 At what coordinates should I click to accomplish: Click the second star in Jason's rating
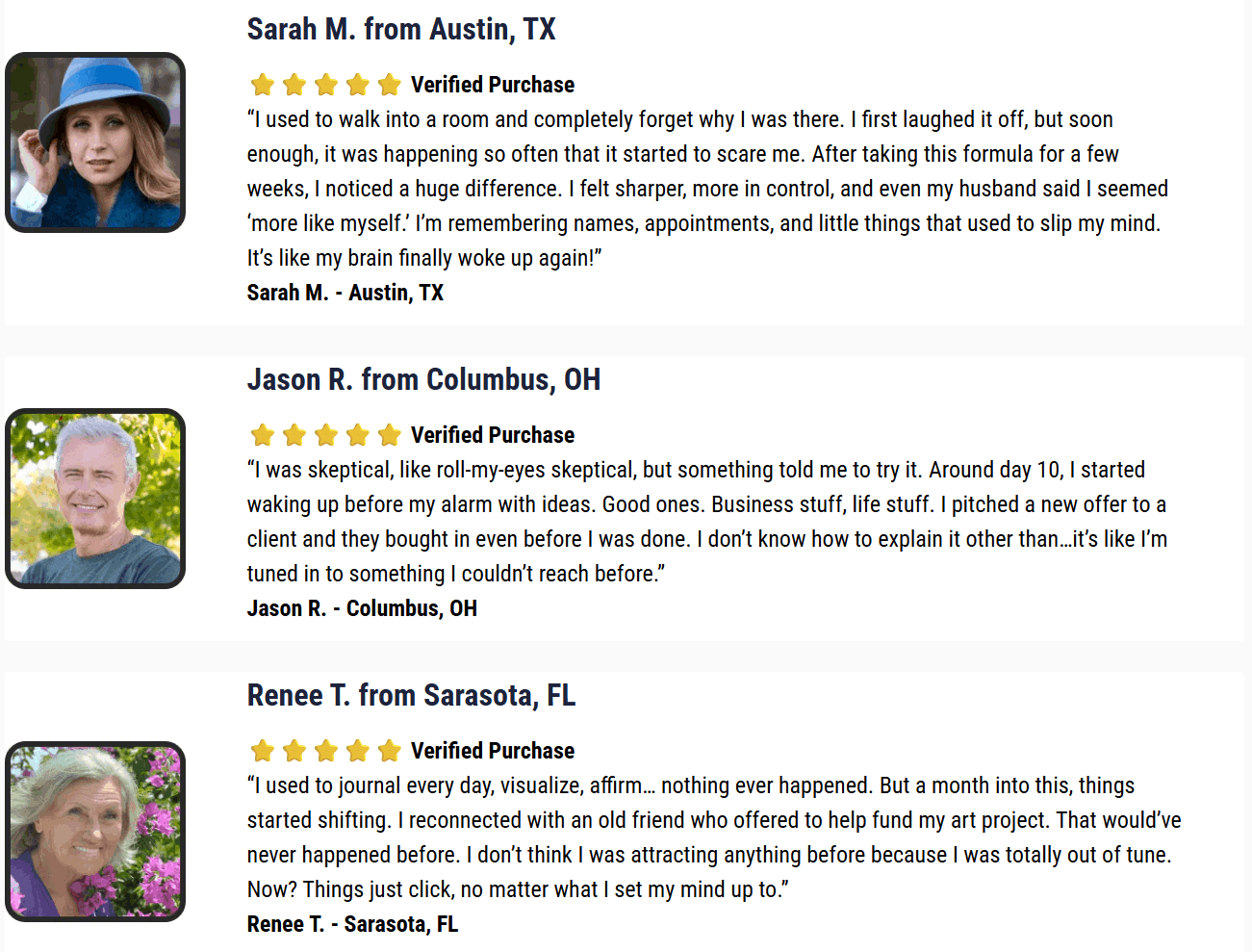[x=294, y=435]
